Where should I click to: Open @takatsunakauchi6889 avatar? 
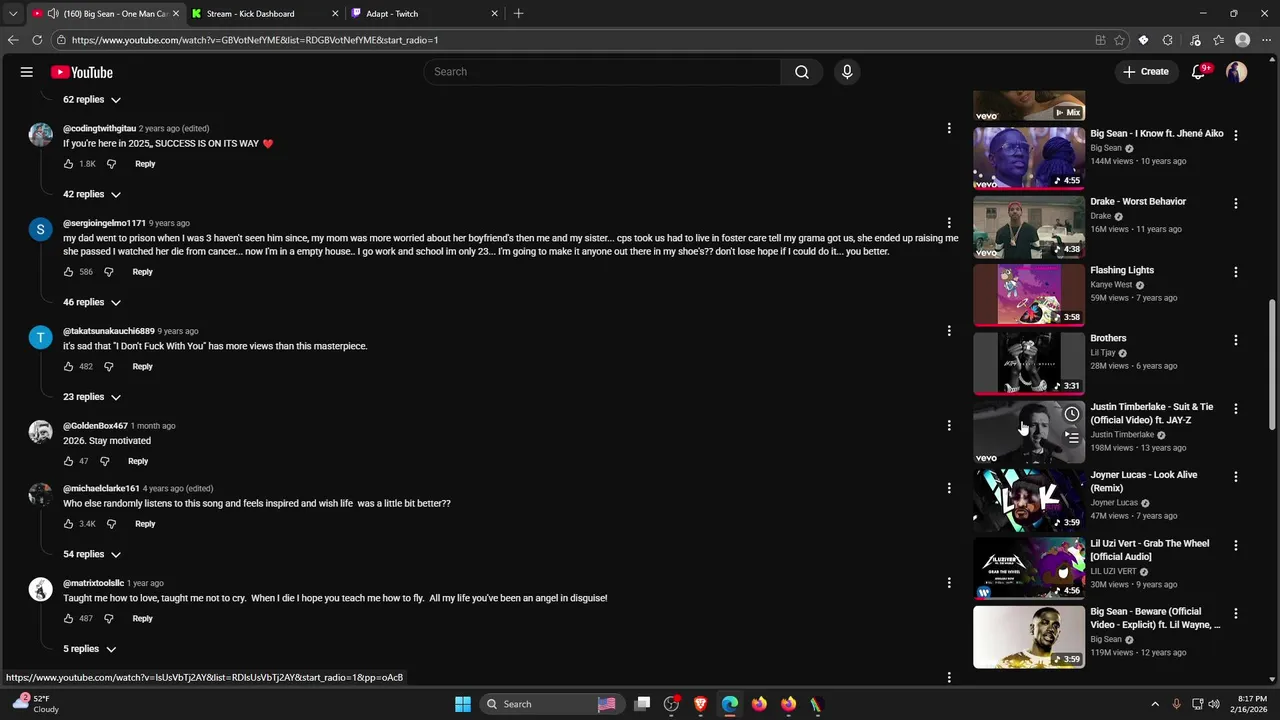40,338
